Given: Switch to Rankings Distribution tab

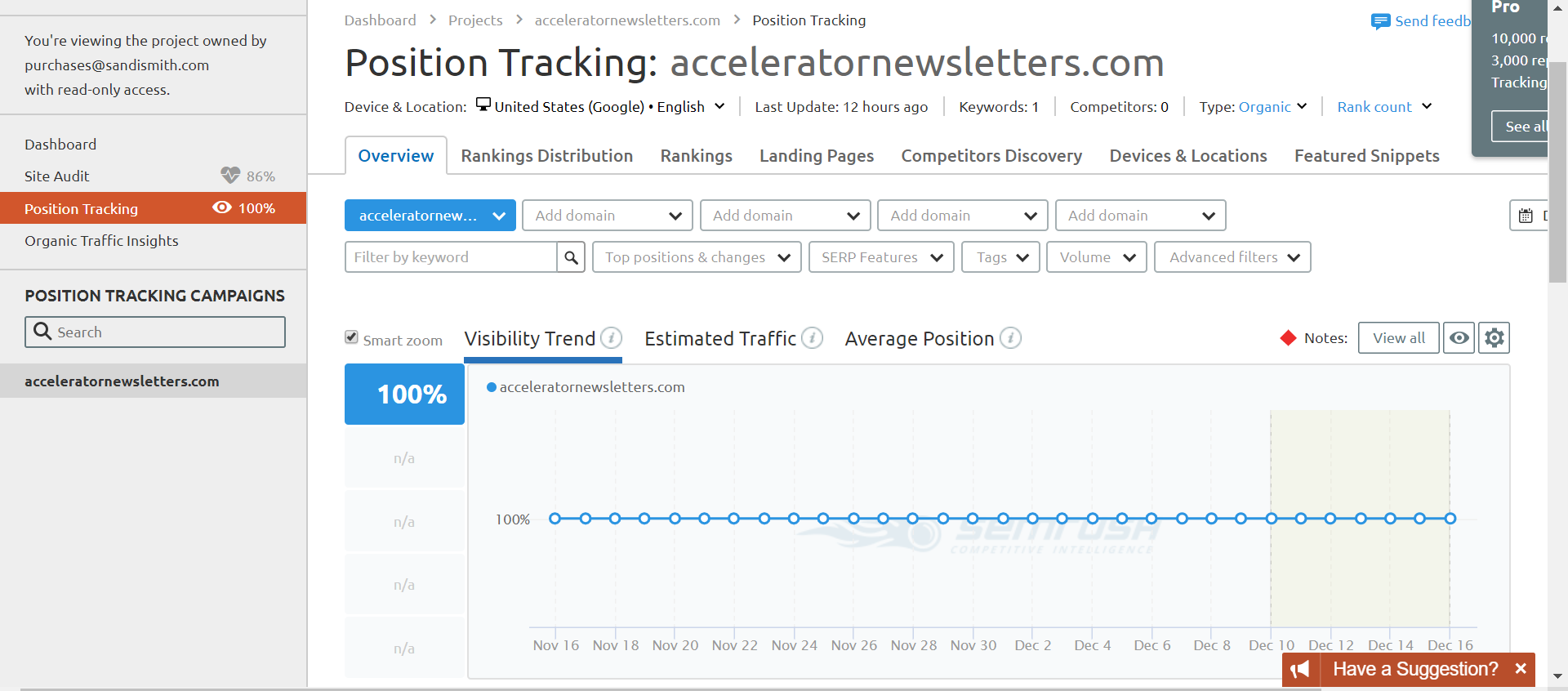Looking at the screenshot, I should click(547, 156).
